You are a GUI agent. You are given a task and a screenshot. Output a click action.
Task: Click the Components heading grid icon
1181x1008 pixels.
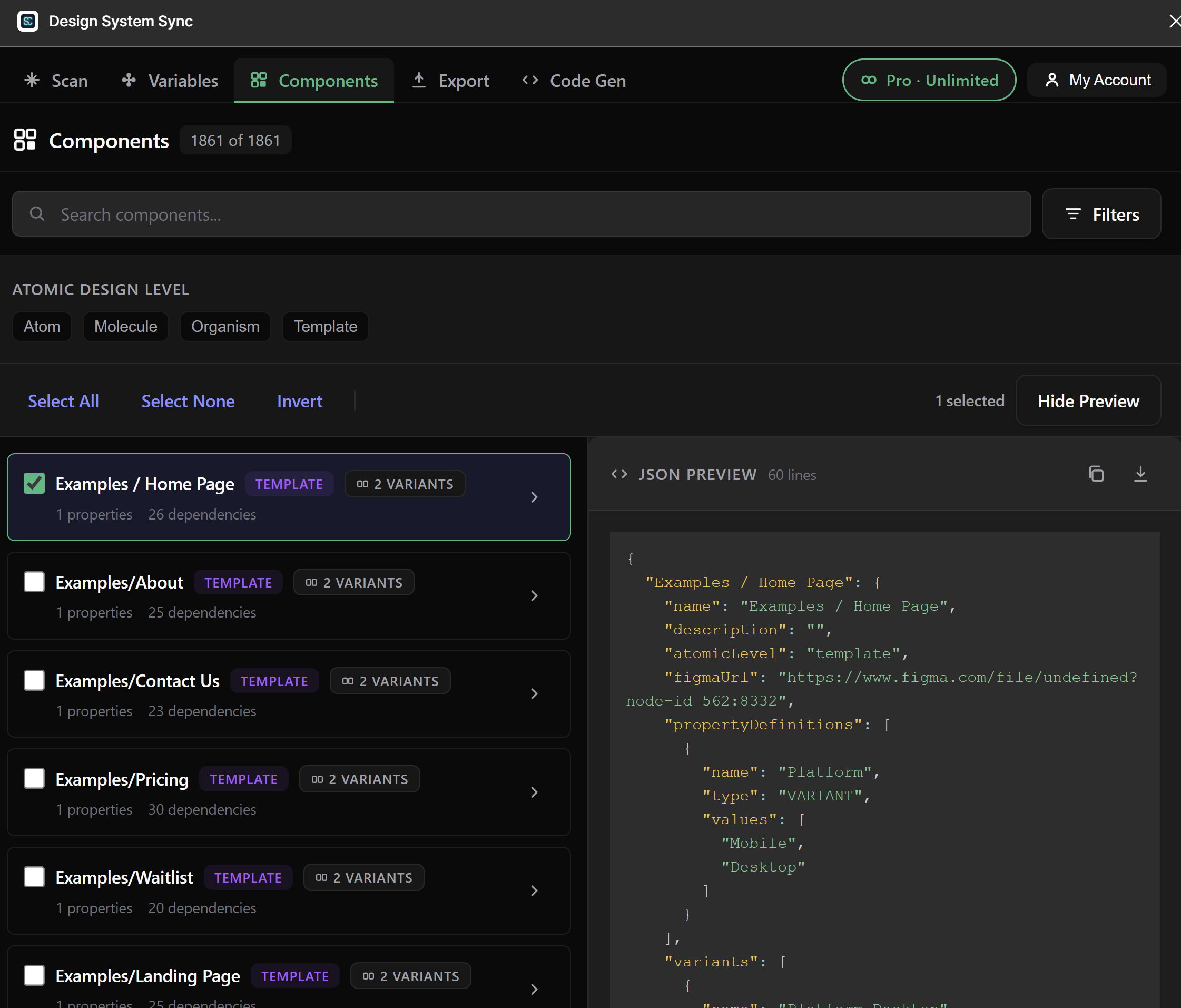click(25, 140)
